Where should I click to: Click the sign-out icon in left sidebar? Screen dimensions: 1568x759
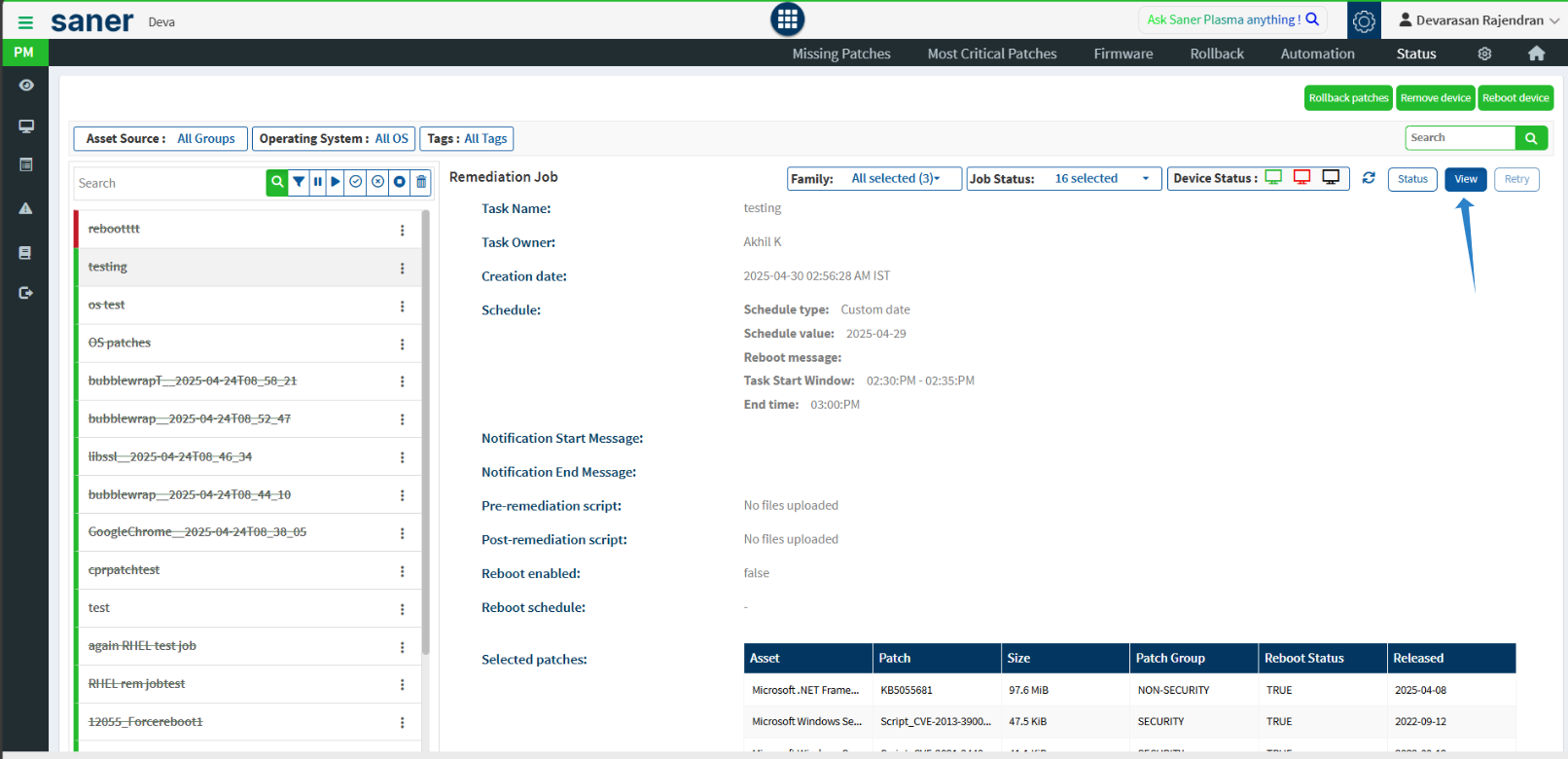click(26, 293)
